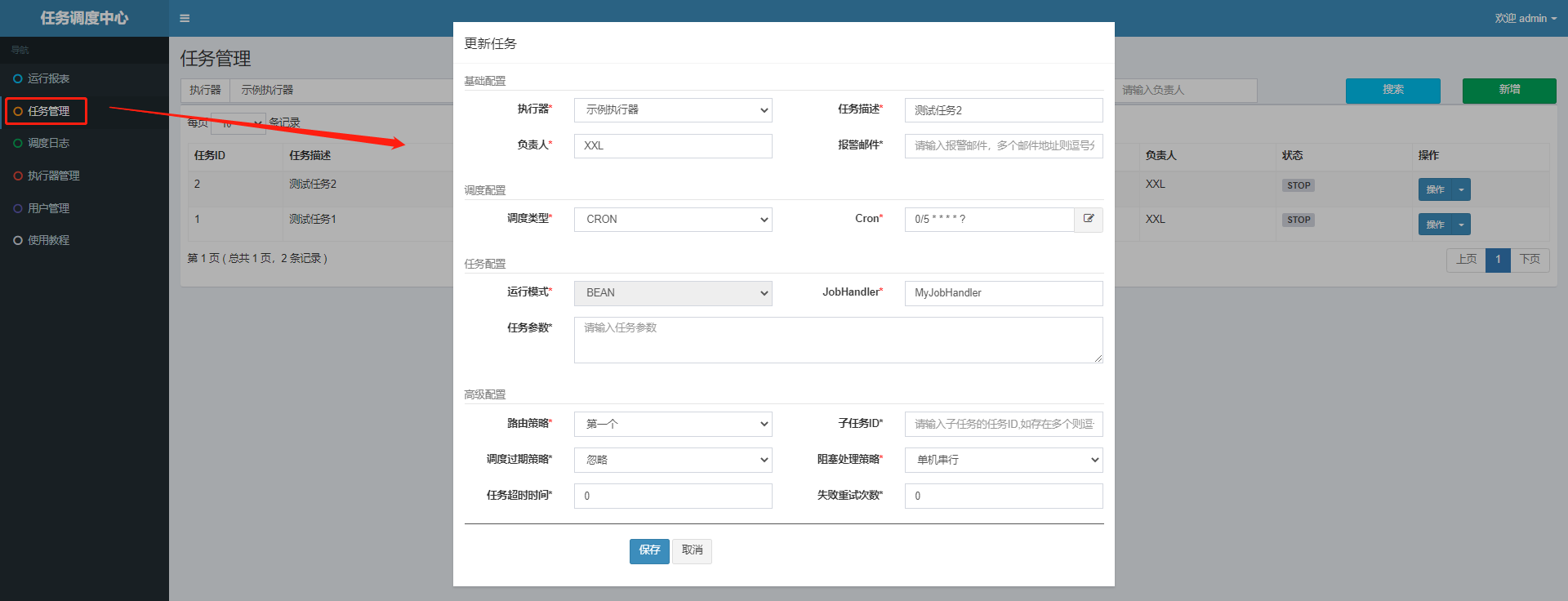Toggle the hamburger sidebar menu icon
This screenshot has width=1568, height=601.
point(185,18)
